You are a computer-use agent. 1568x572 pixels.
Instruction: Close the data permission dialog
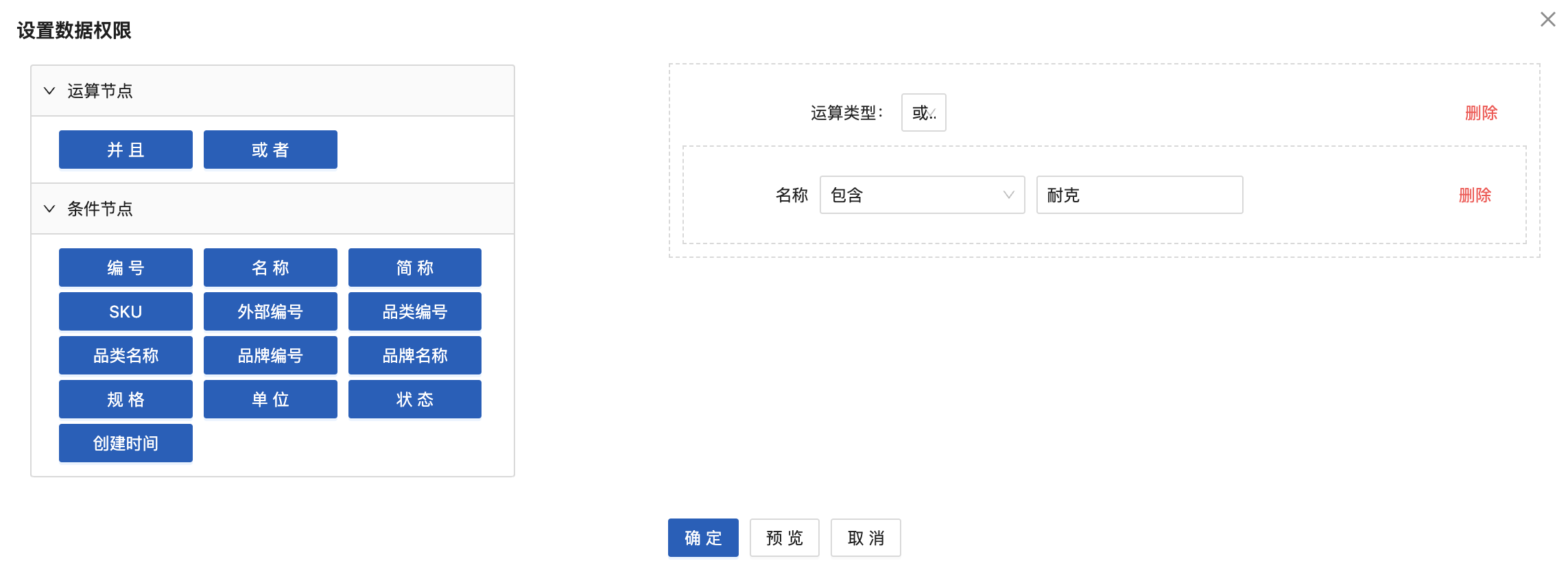[1547, 19]
